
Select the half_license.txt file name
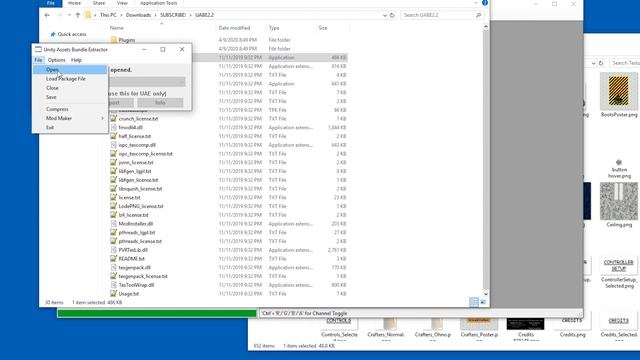[135, 136]
